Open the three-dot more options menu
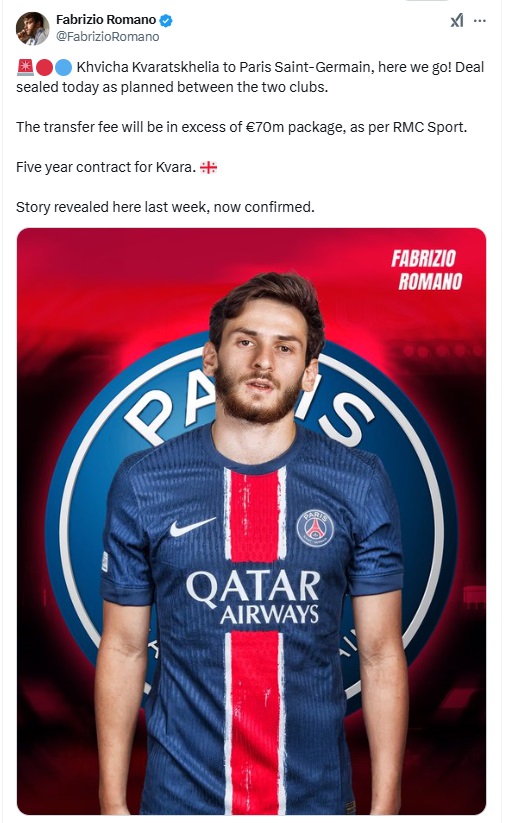This screenshot has height=823, width=505. point(479,21)
